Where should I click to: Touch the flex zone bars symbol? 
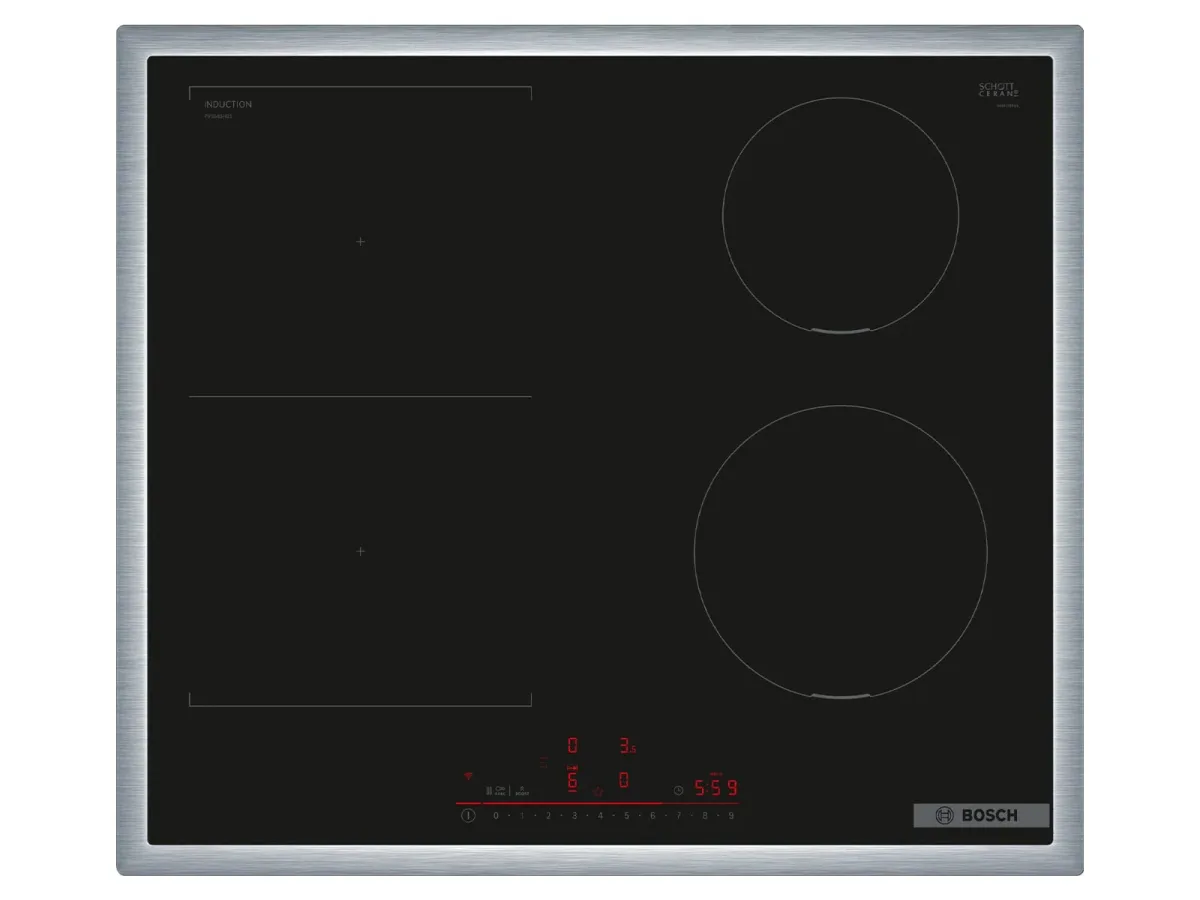click(489, 791)
